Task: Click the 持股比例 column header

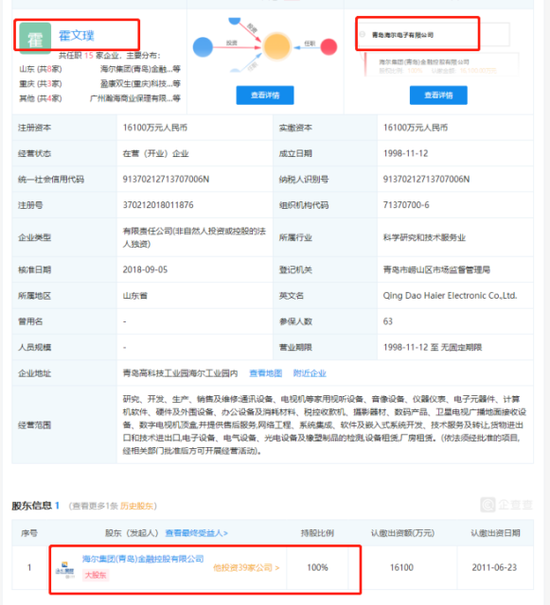Action: coord(317,533)
